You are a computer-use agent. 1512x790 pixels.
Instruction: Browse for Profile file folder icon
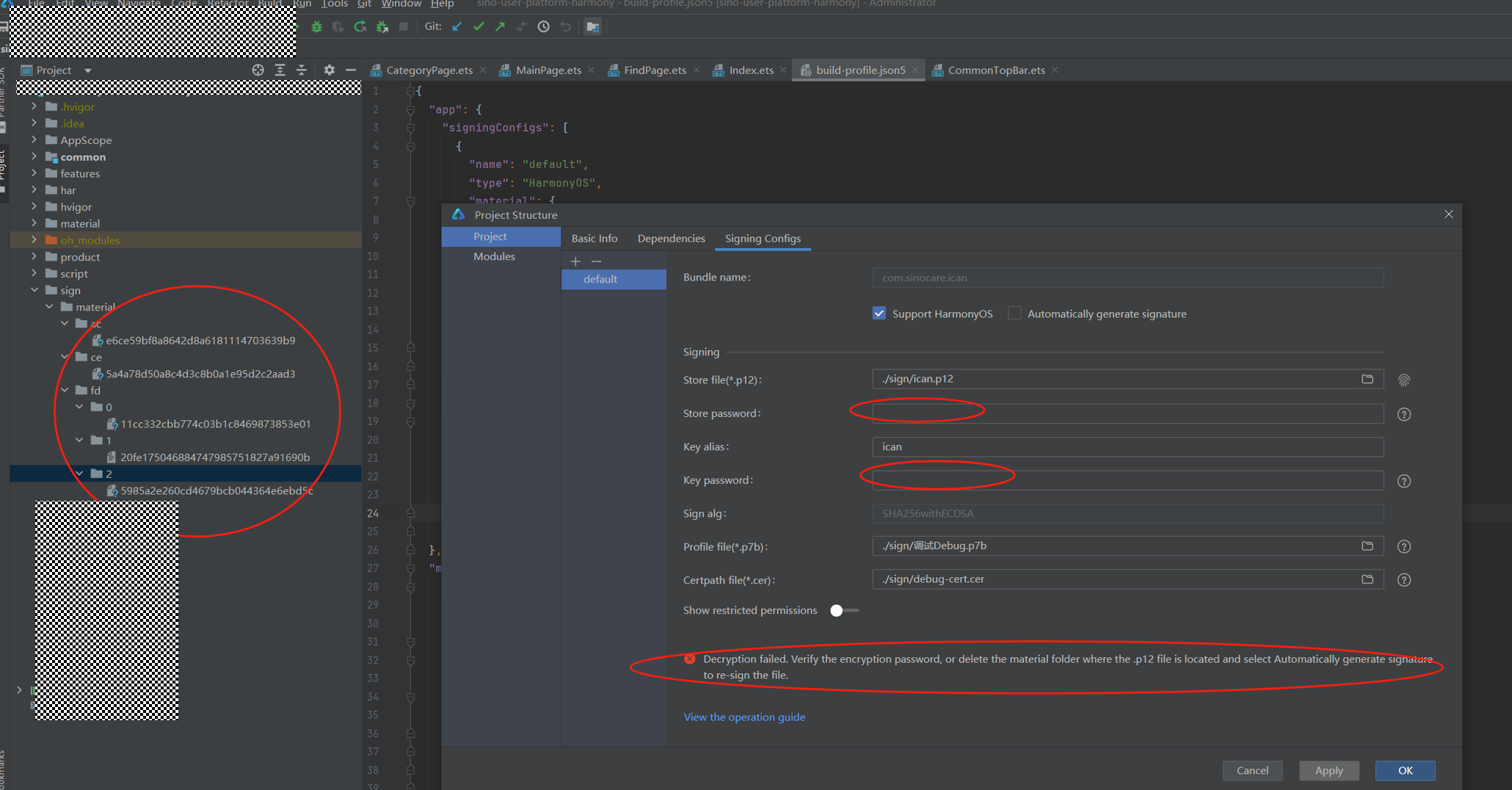[x=1367, y=546]
